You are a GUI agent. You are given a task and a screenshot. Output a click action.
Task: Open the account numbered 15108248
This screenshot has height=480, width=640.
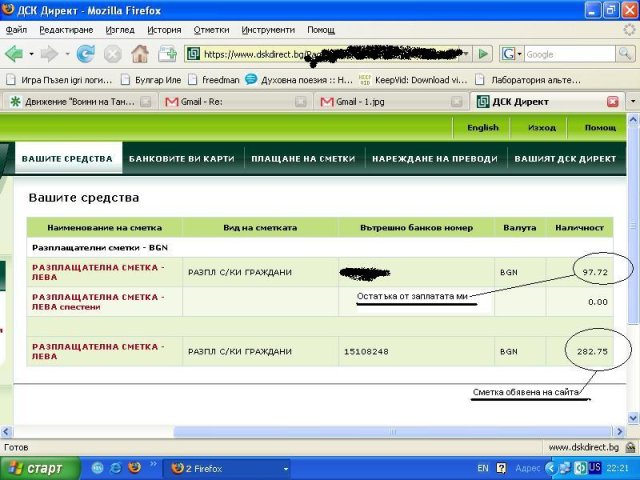[98, 351]
